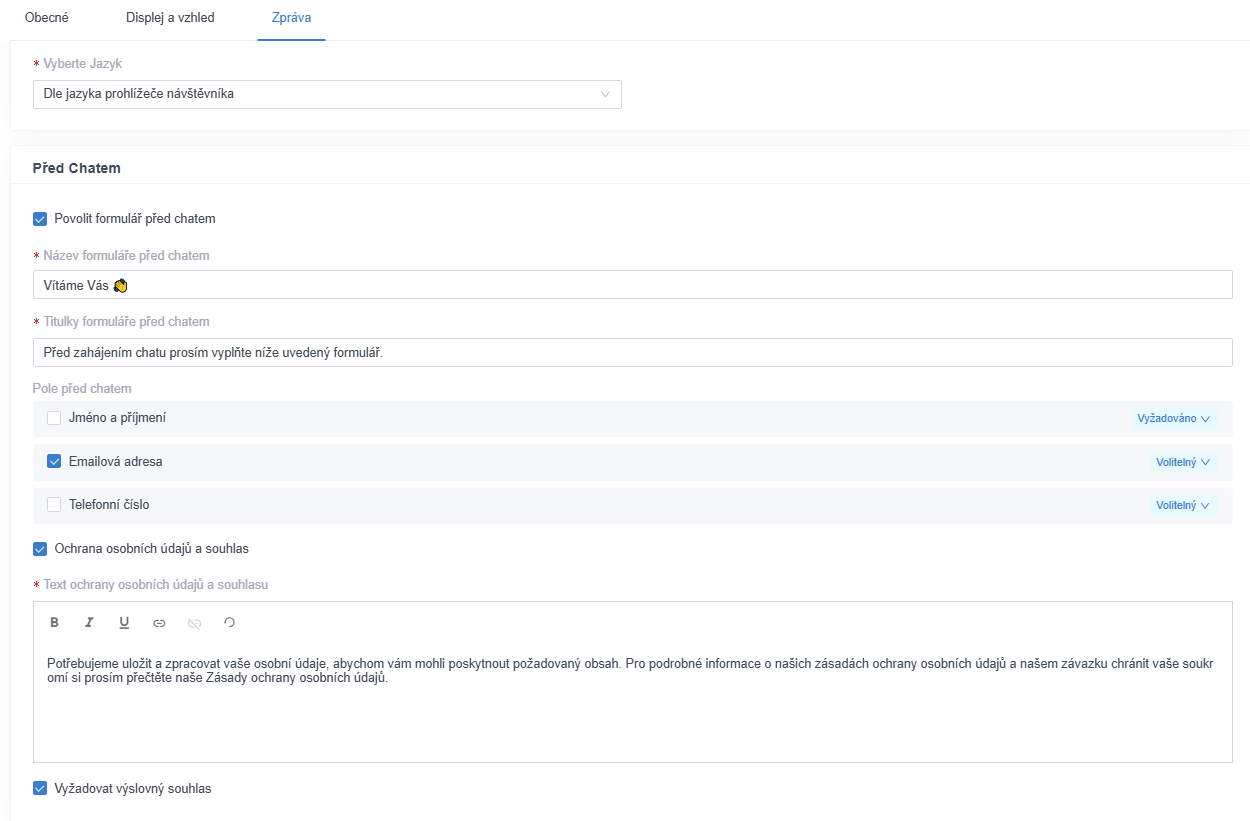Enable the 'Jméno a příjmení' field checkbox
The width and height of the screenshot is (1250, 821).
click(x=54, y=418)
